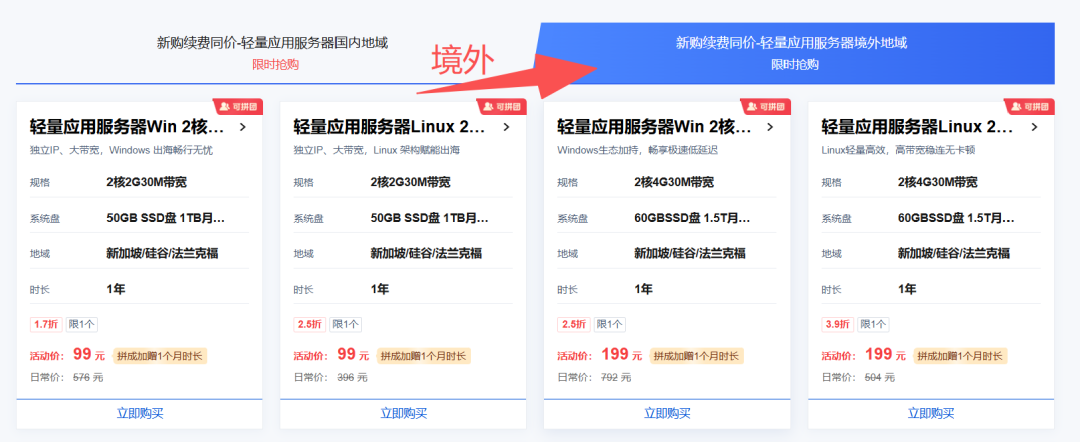Open chevron on Win card with 792元 regular price
The height and width of the screenshot is (442, 1080).
pos(770,127)
